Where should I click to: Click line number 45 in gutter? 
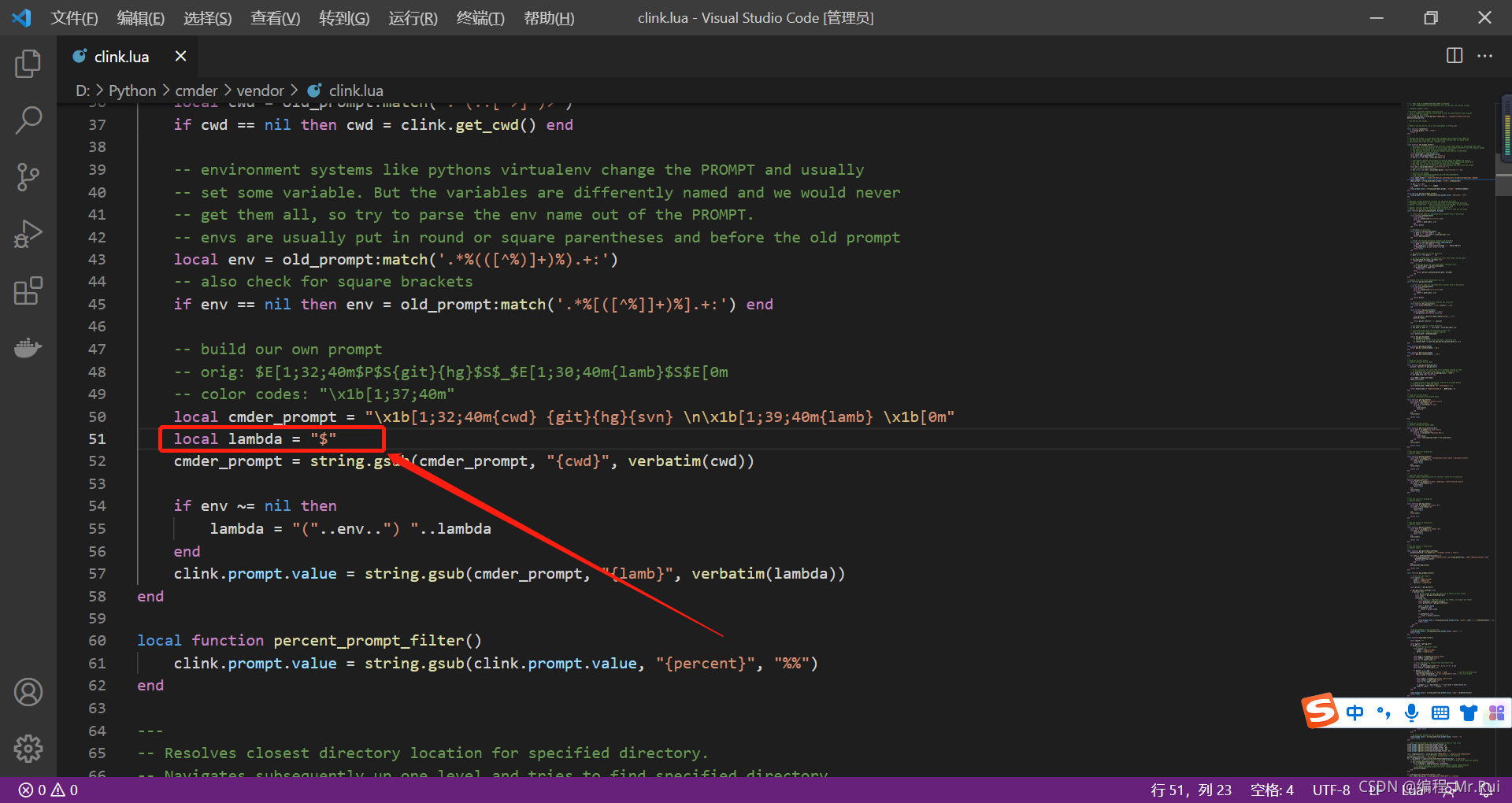[x=97, y=304]
